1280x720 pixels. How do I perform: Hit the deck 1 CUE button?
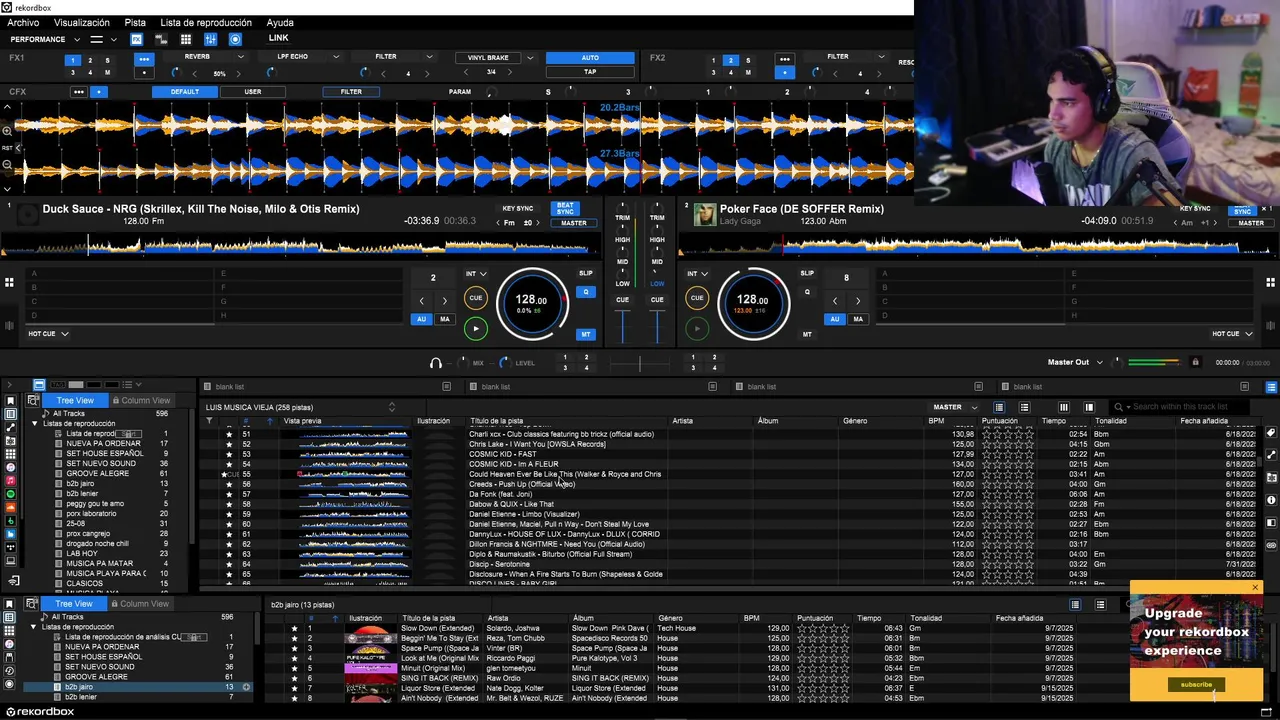476,298
